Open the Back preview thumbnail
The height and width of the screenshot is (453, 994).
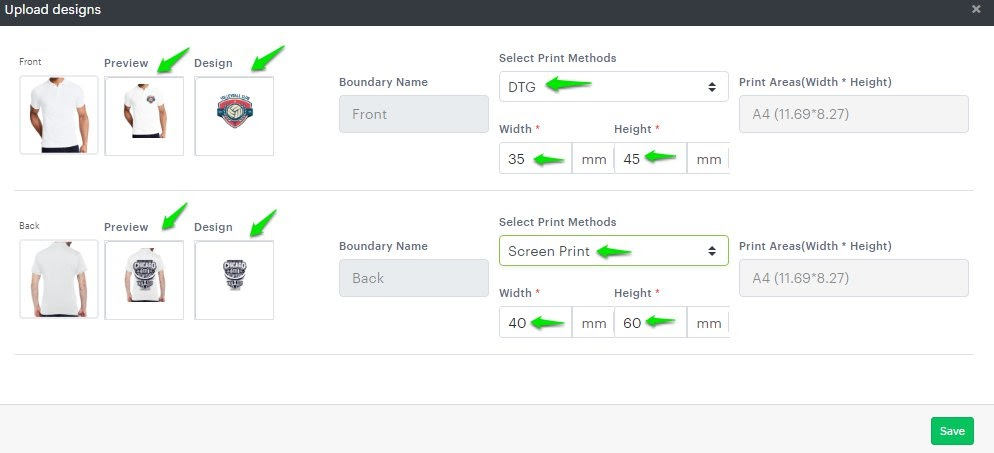point(144,280)
